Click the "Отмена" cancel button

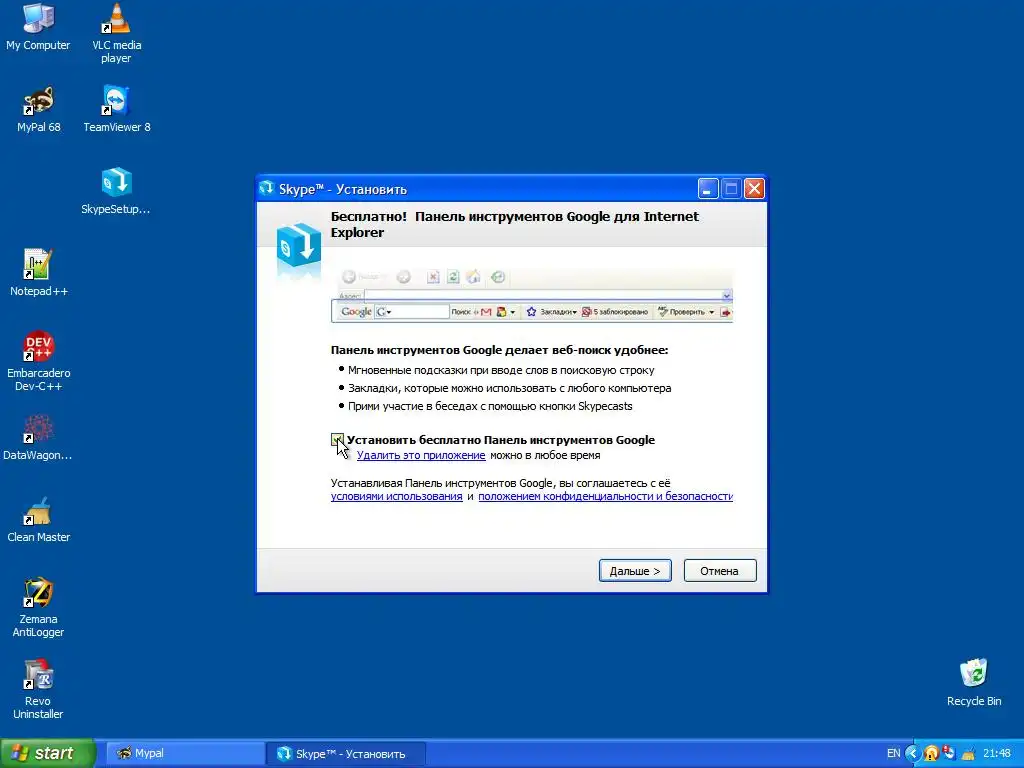tap(720, 571)
